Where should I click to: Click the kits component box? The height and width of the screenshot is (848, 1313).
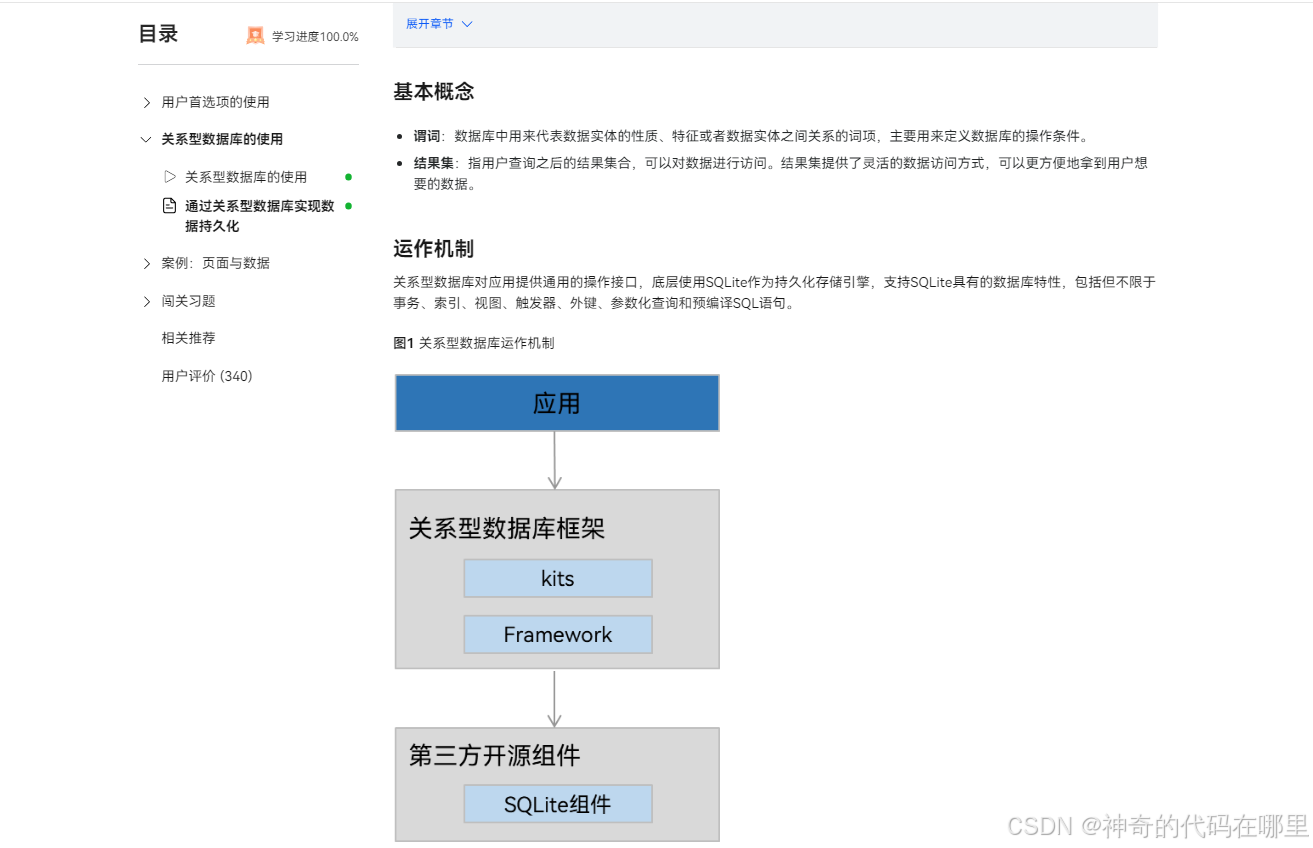pyautogui.click(x=557, y=578)
